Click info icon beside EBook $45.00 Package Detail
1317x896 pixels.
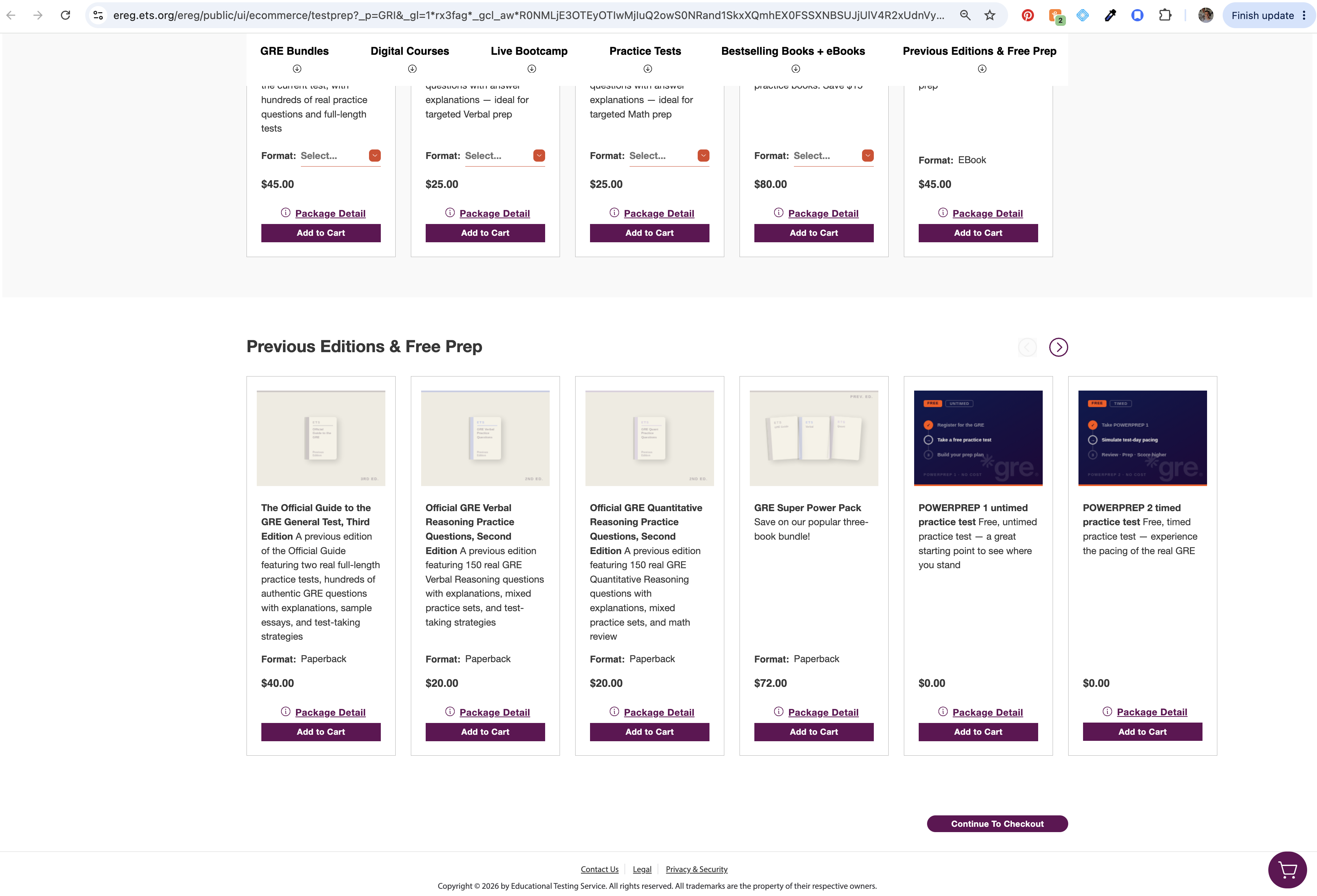pos(943,212)
